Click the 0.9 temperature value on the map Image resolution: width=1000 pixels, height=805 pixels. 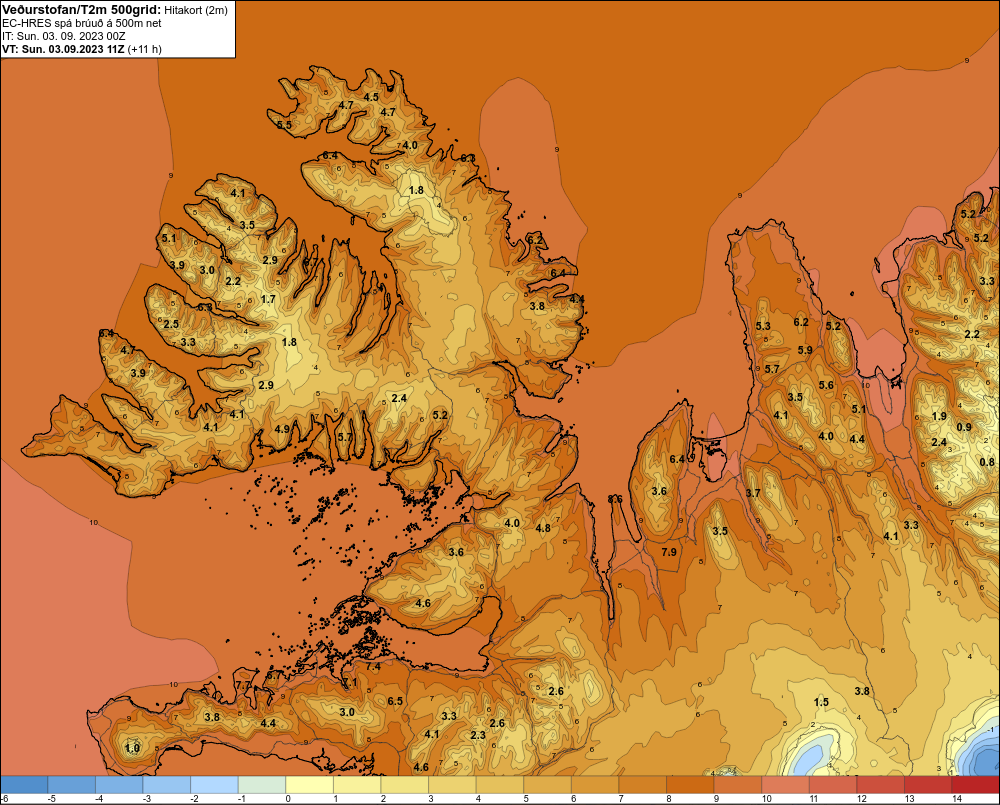pos(964,427)
